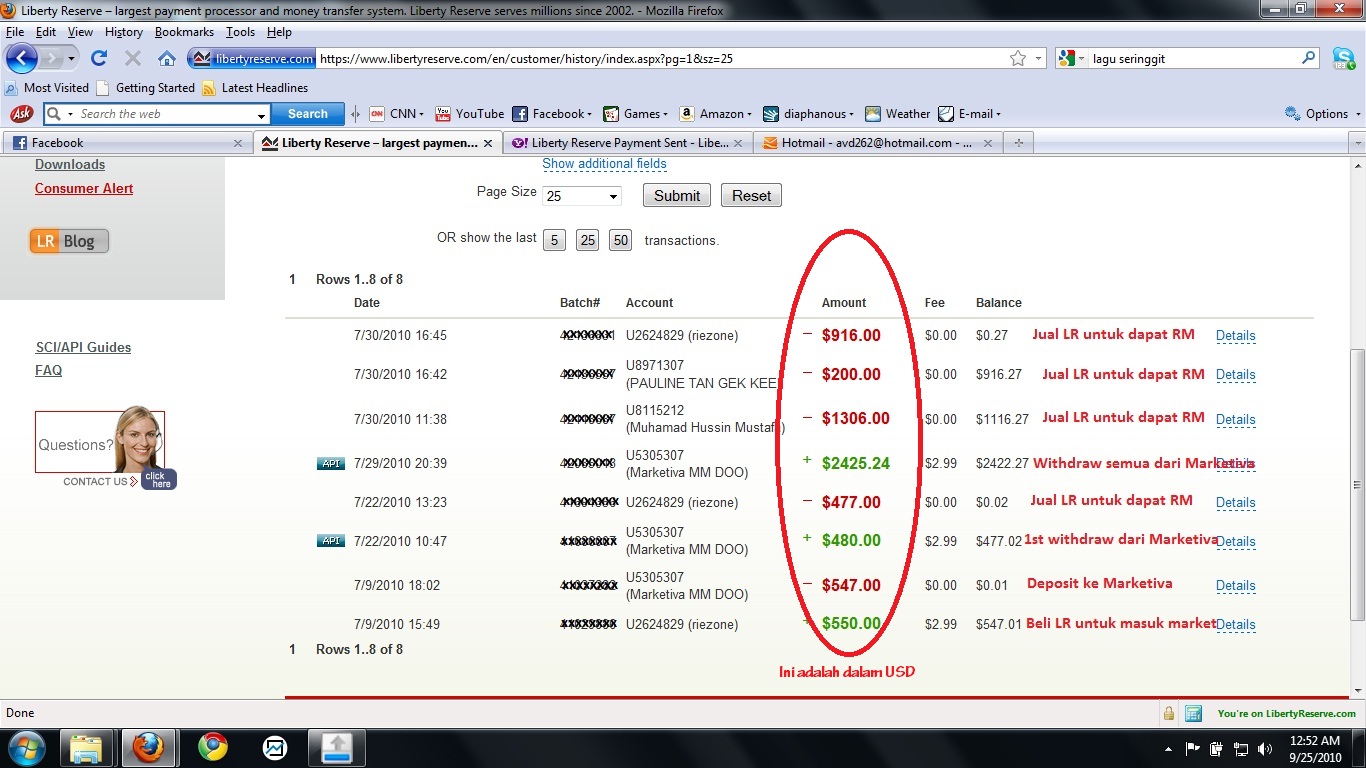1366x768 pixels.
Task: Open the SCI/API Guides link
Action: [83, 347]
